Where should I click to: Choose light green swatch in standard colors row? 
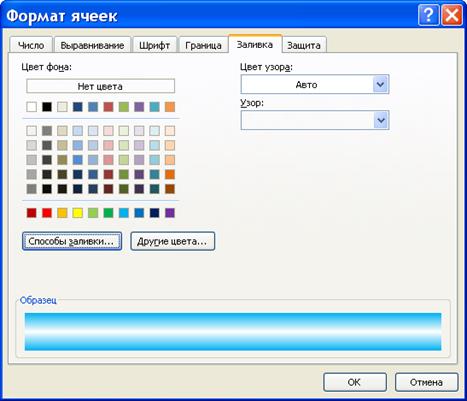tap(93, 213)
